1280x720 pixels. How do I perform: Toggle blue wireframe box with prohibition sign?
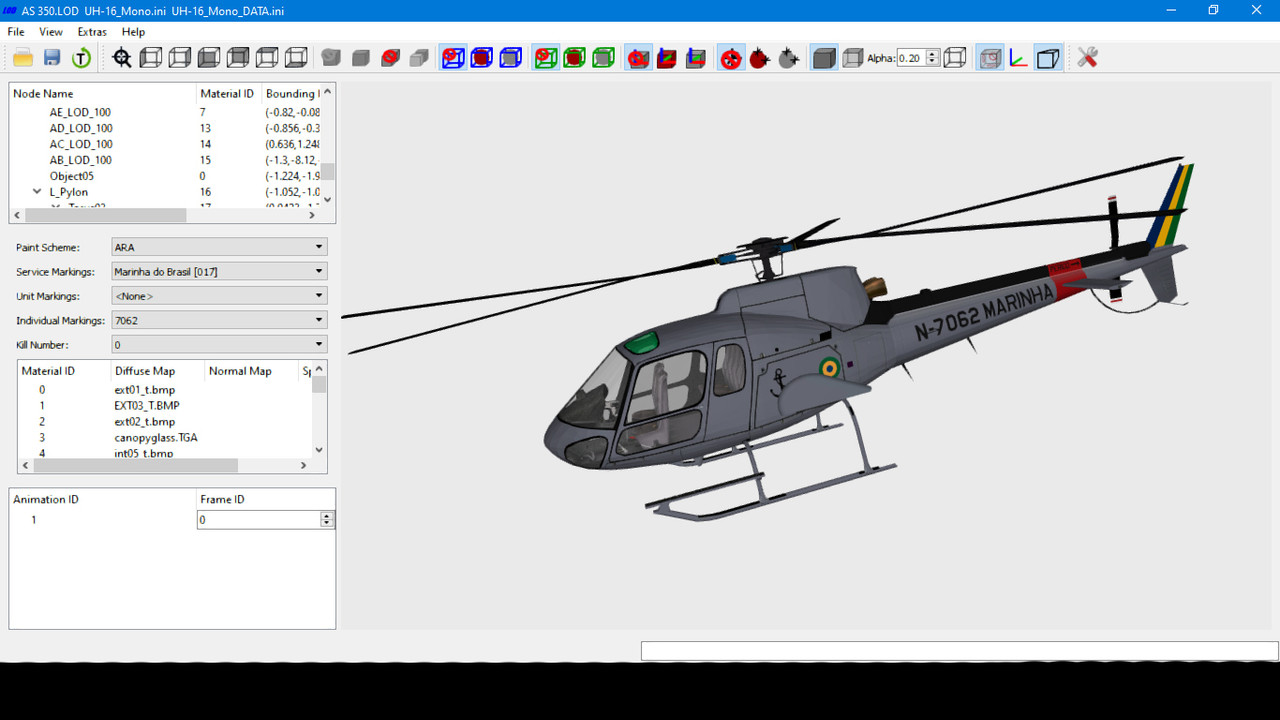(x=453, y=57)
